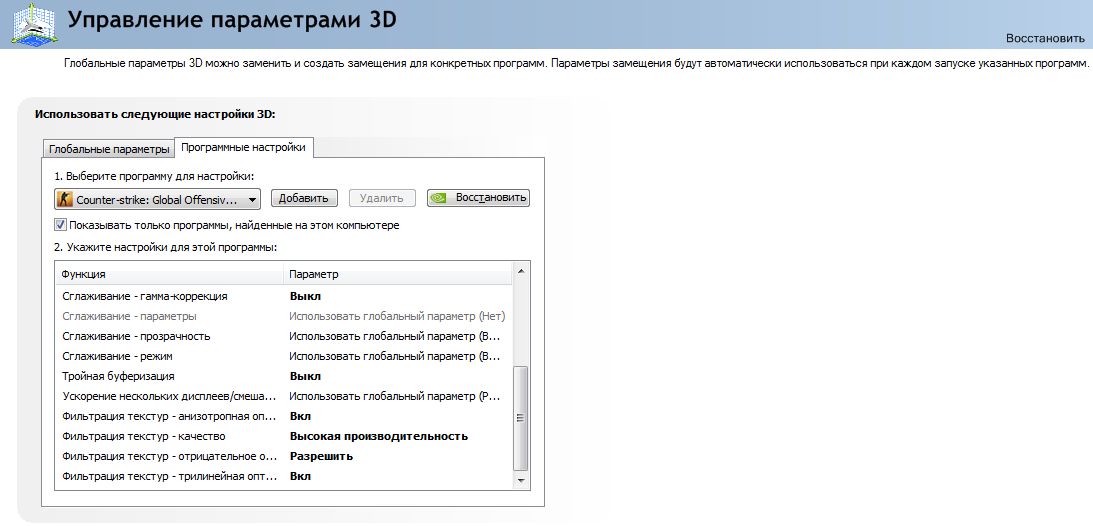
Task: Select the "Программные настройки" tab
Action: coord(243,147)
